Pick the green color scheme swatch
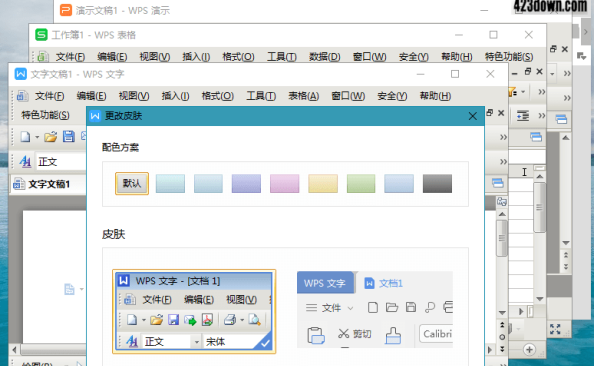Screen dimensions: 594x366 (361, 184)
